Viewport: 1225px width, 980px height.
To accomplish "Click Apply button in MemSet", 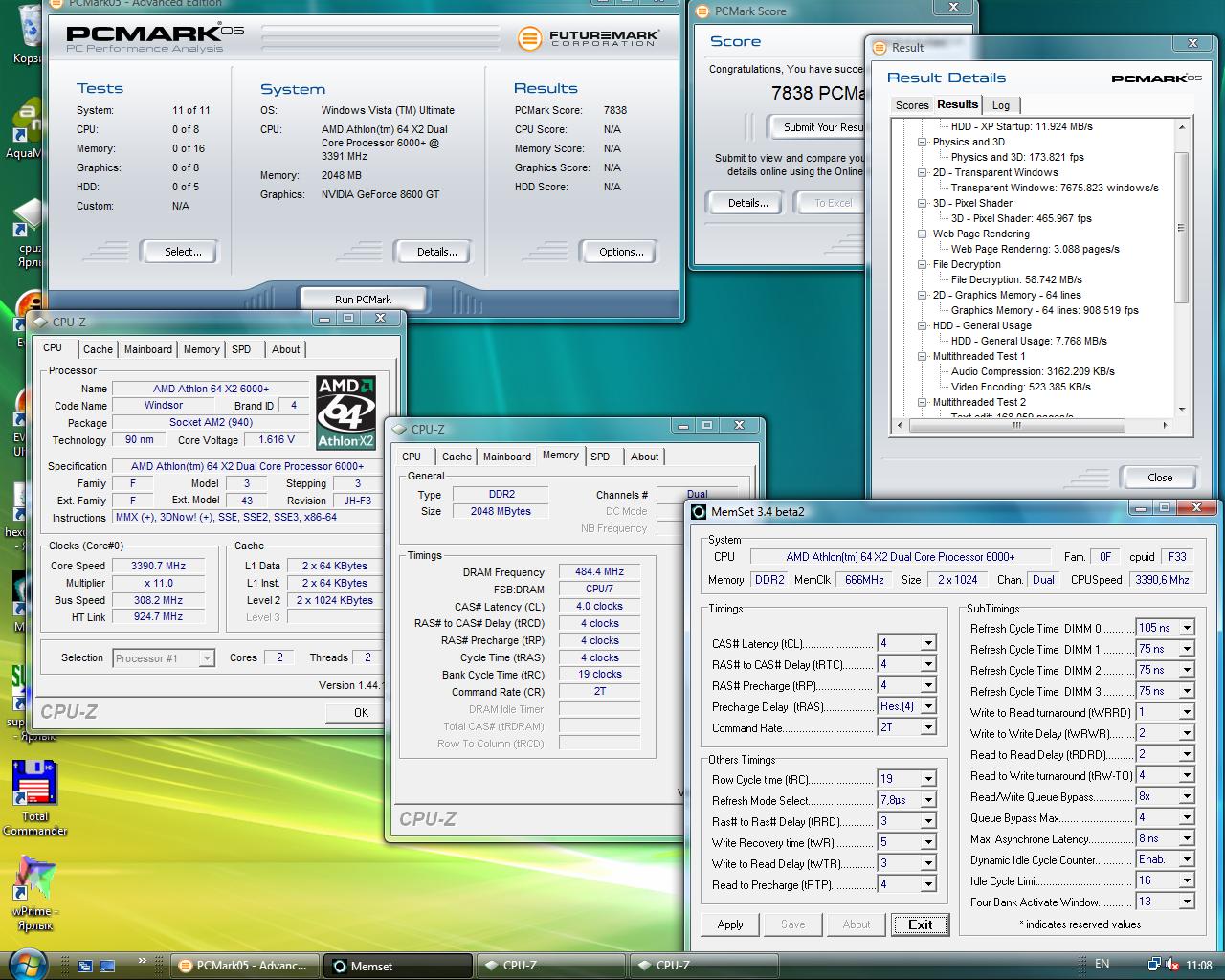I will point(730,924).
